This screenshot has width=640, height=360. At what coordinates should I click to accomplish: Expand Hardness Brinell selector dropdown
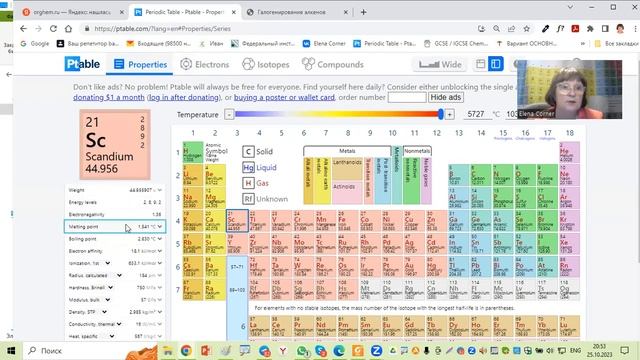tap(111, 288)
